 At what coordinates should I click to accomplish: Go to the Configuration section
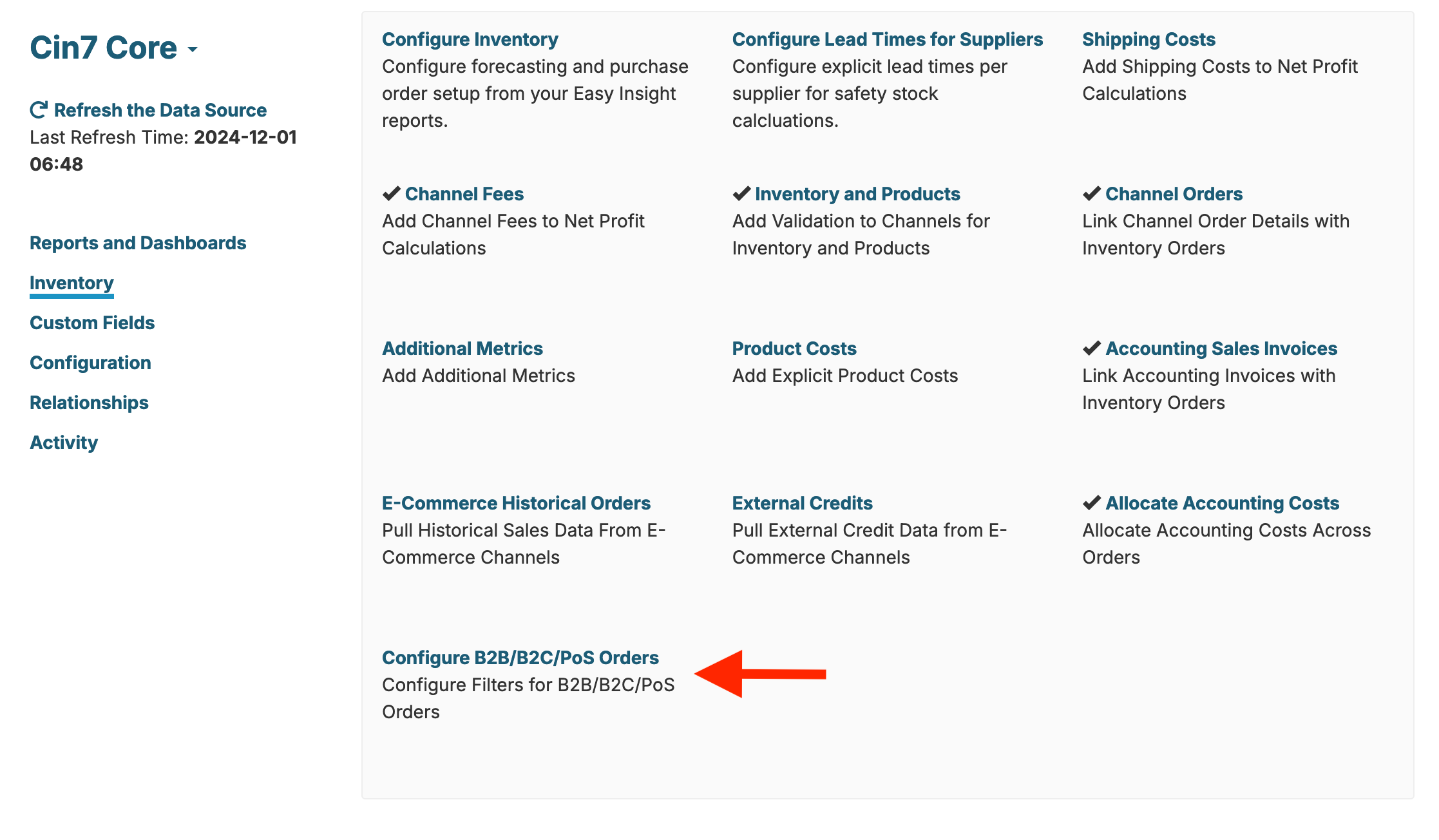(x=90, y=362)
